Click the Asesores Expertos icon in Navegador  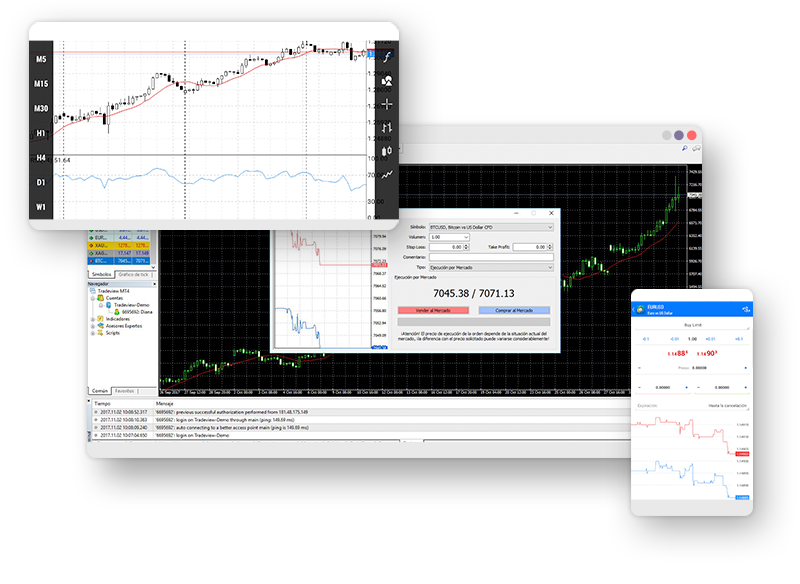pyautogui.click(x=101, y=326)
